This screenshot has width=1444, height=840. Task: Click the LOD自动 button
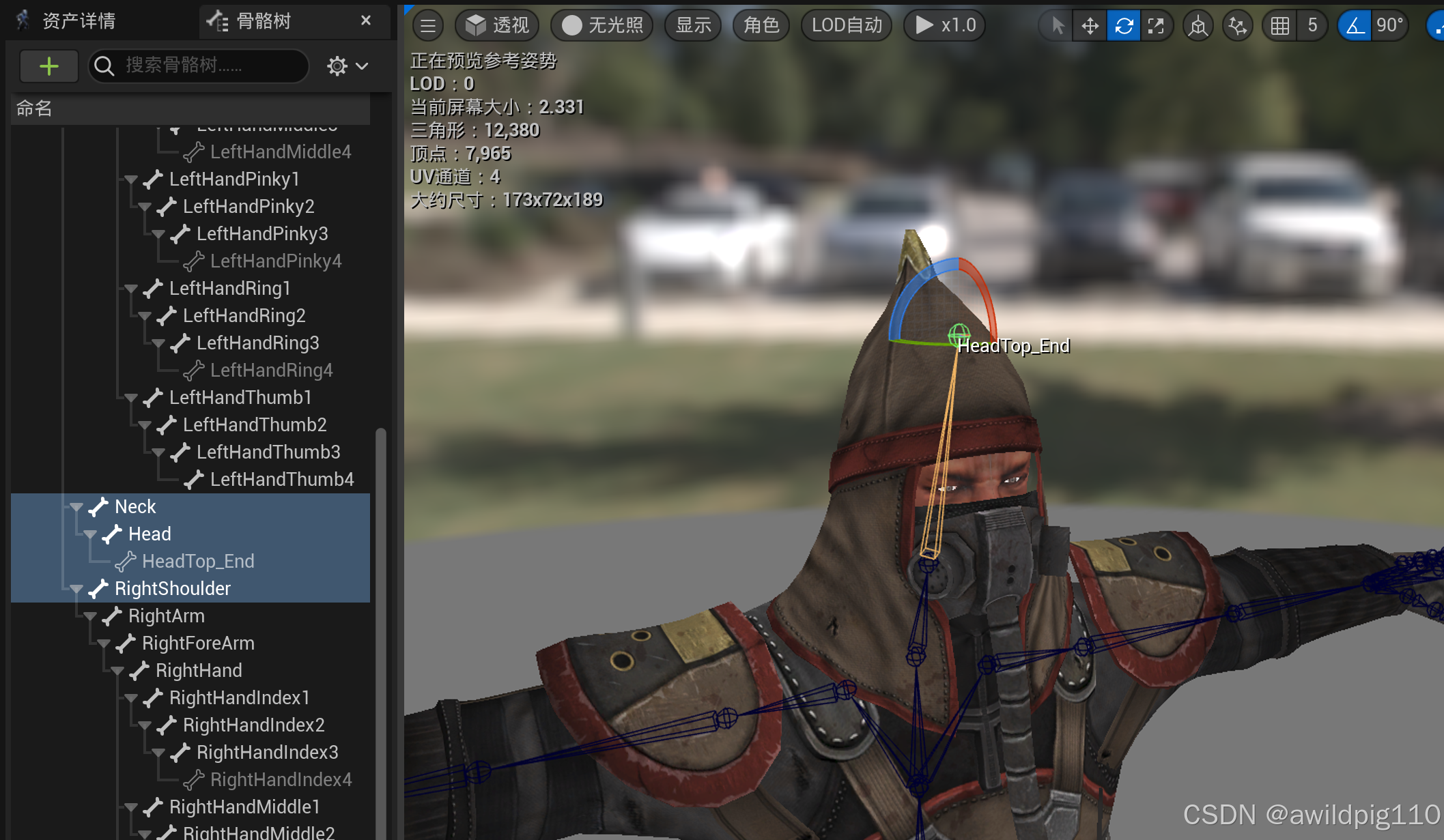pyautogui.click(x=847, y=26)
